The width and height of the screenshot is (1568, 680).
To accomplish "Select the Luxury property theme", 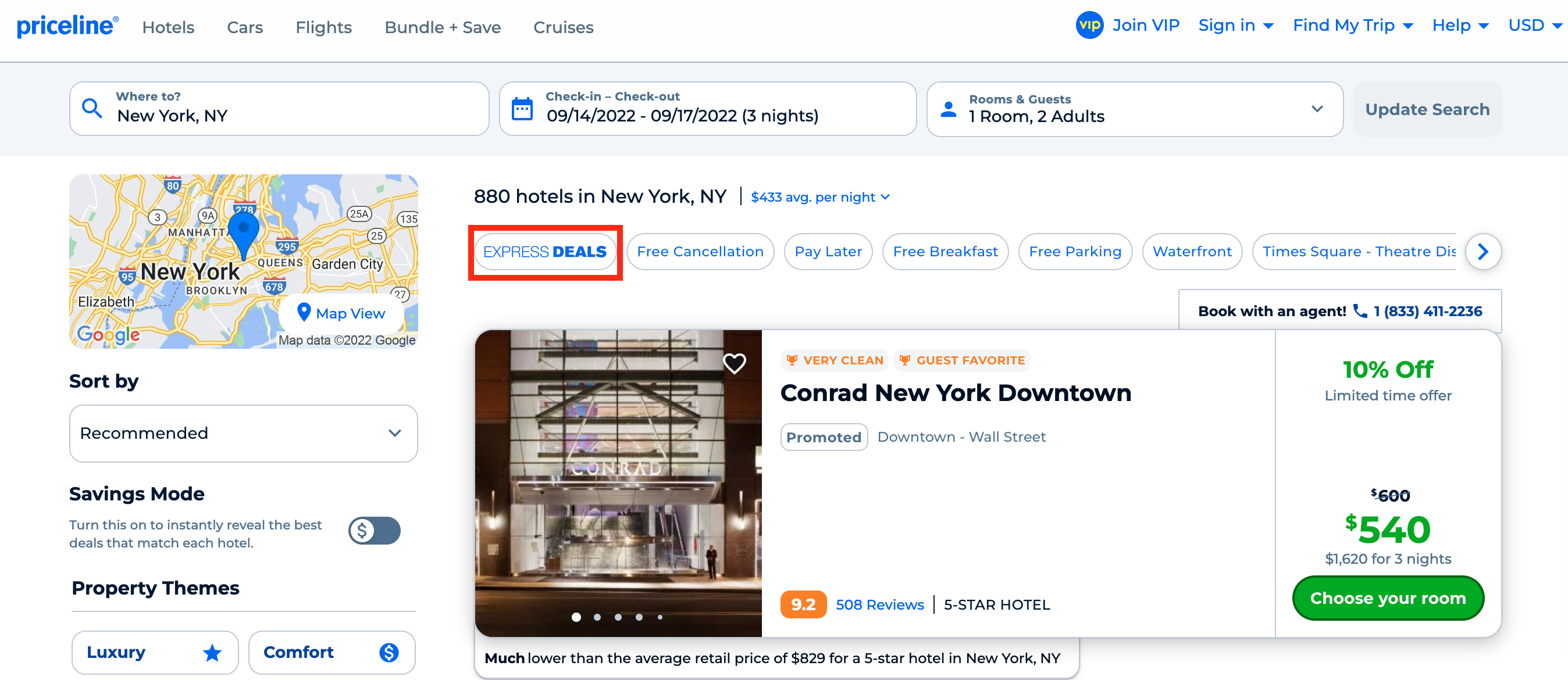I will point(155,652).
